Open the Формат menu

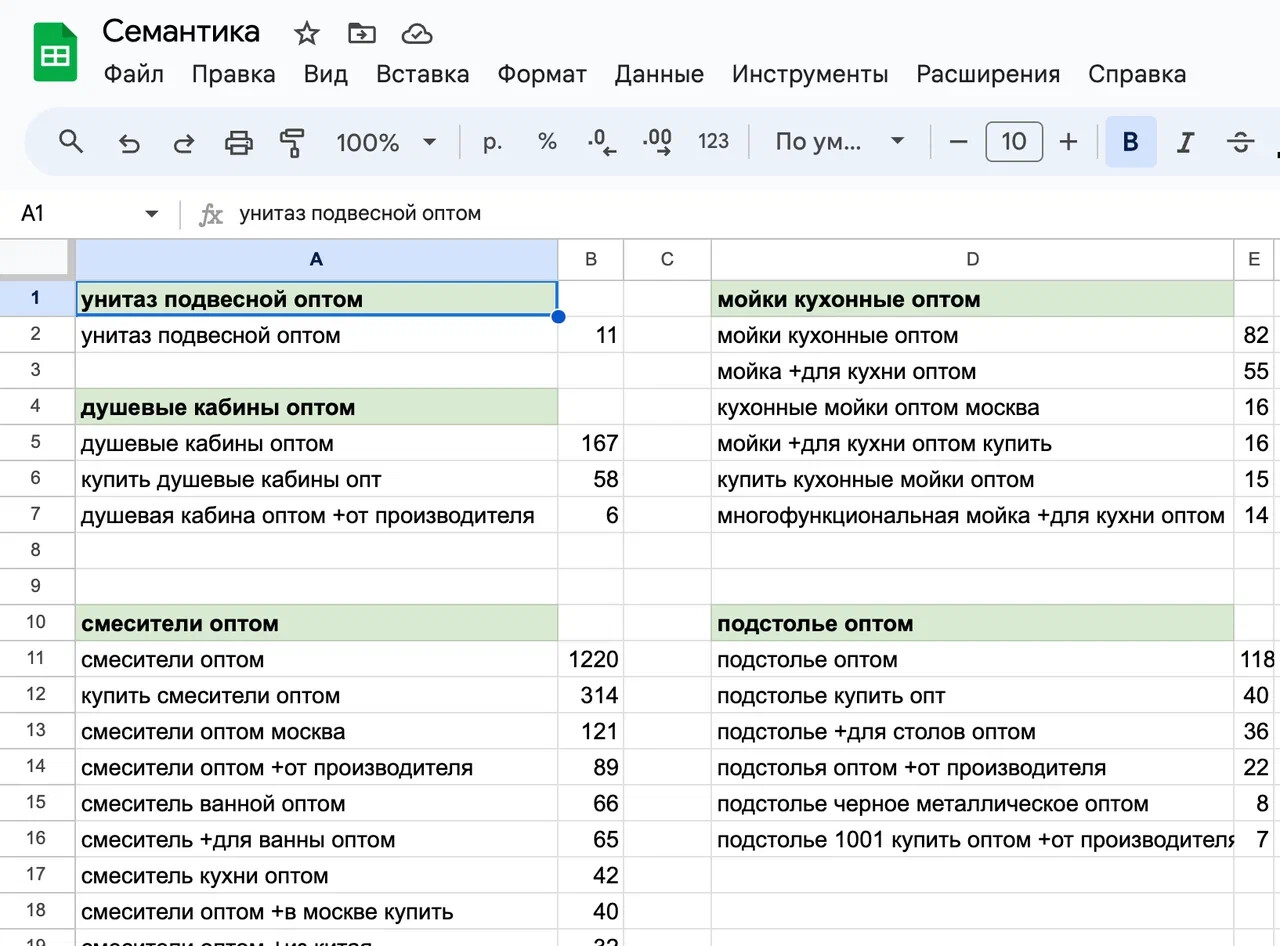point(542,74)
